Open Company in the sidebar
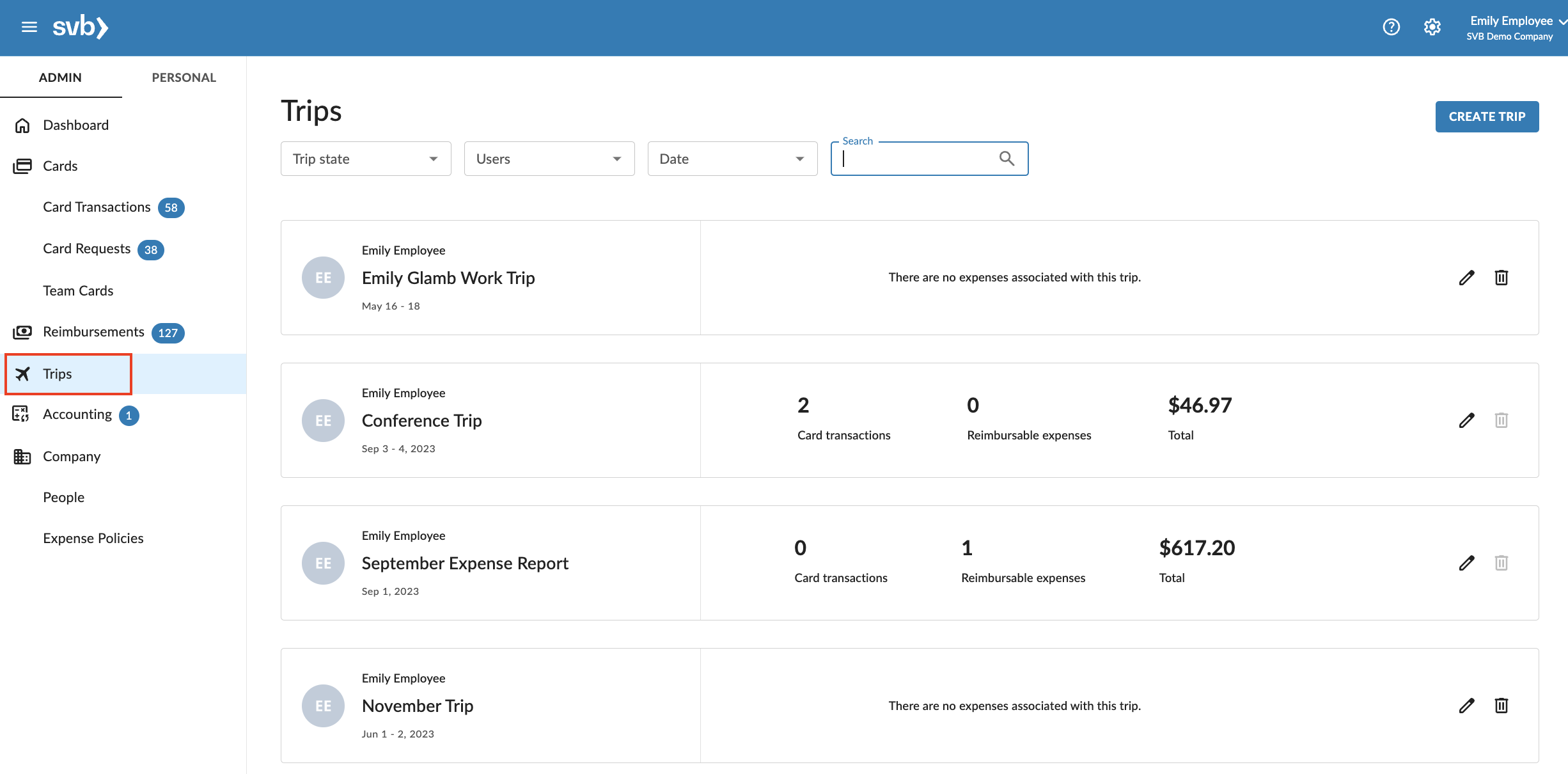This screenshot has width=1568, height=774. tap(72, 456)
